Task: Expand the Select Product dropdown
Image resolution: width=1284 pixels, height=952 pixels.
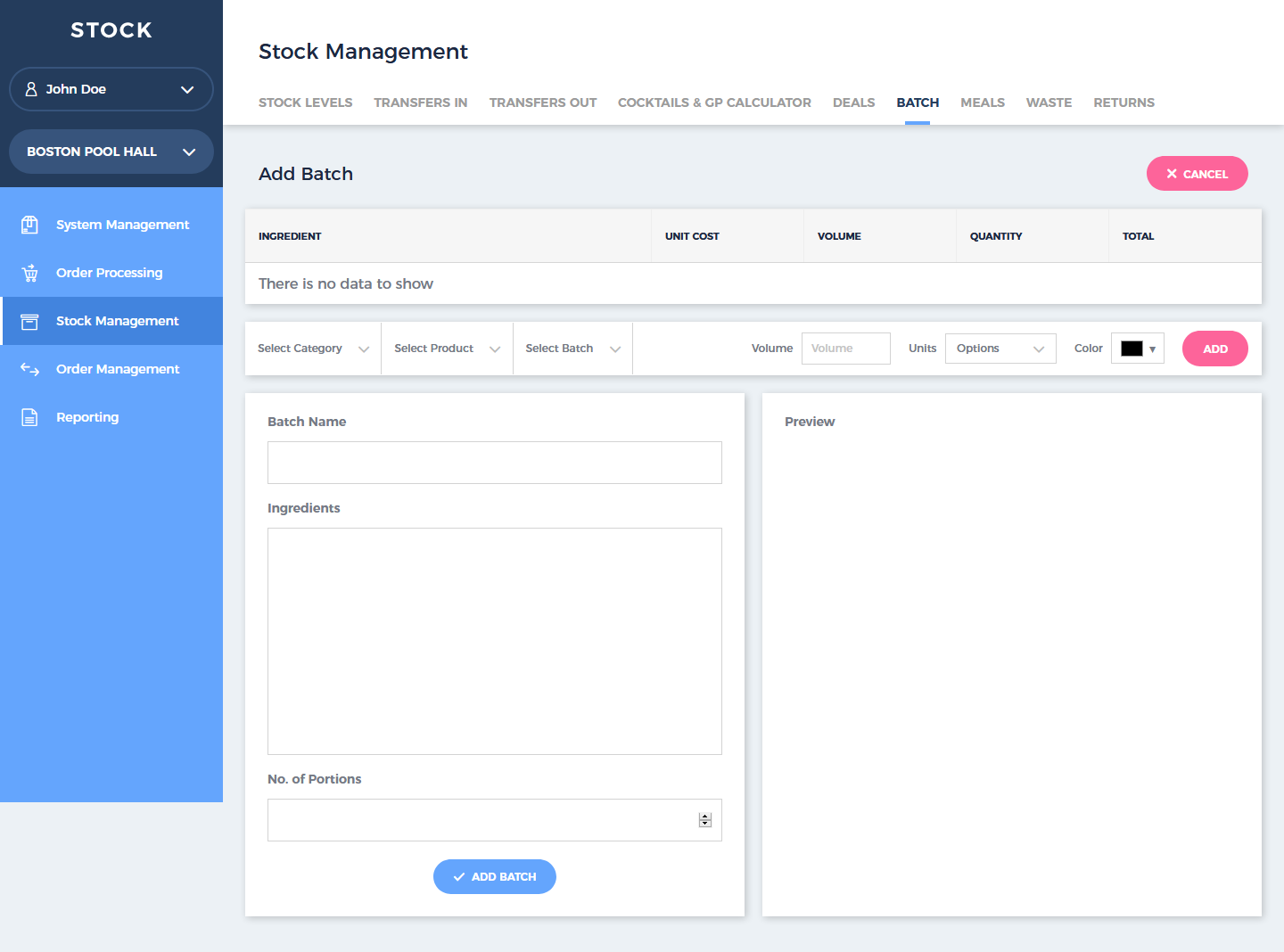Action: [447, 349]
